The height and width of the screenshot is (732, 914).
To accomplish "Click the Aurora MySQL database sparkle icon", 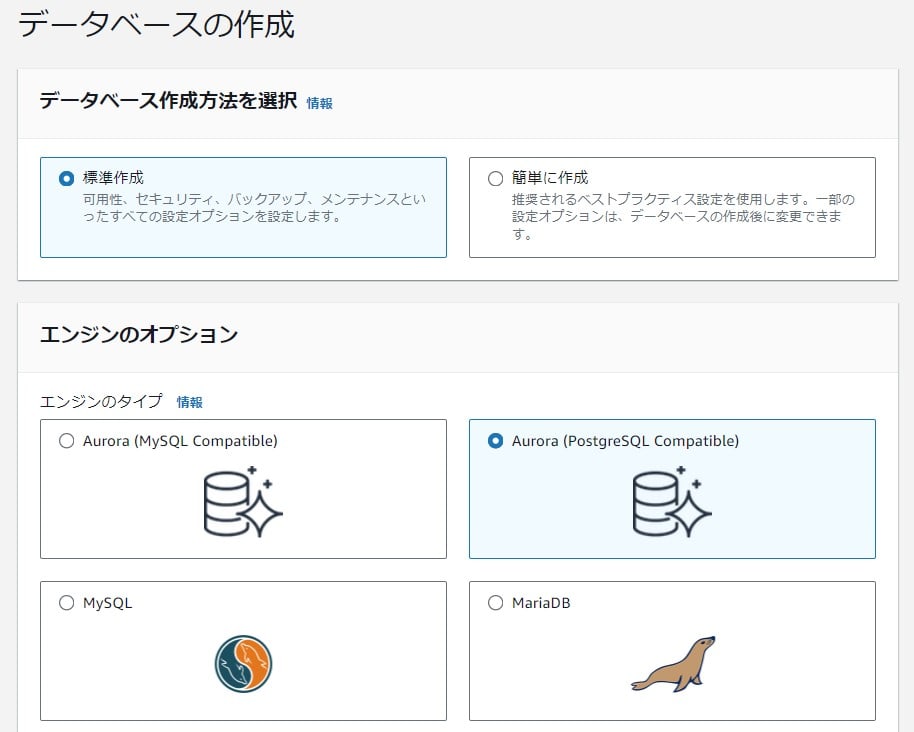I will coord(243,501).
